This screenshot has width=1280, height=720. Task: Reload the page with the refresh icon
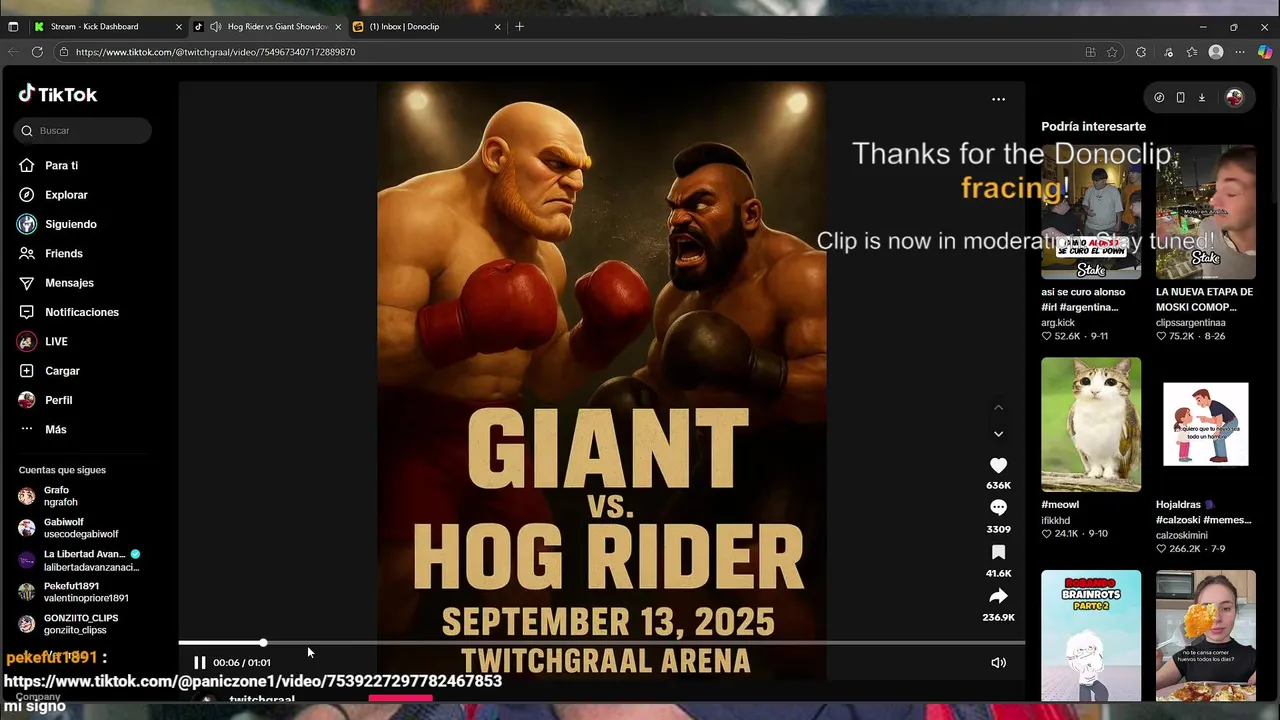37,52
